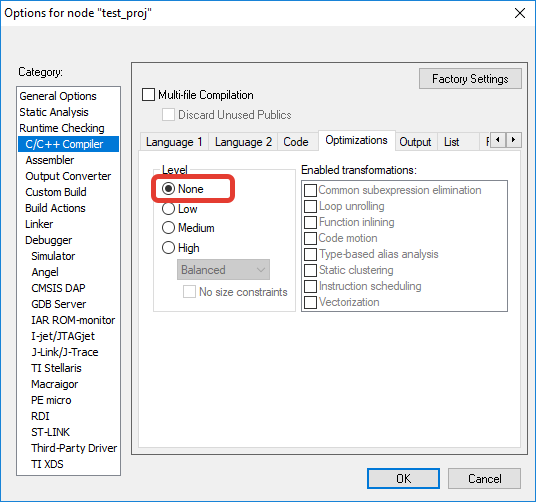Choose ST-LINK in the category list
536x502 pixels.
click(x=50, y=432)
